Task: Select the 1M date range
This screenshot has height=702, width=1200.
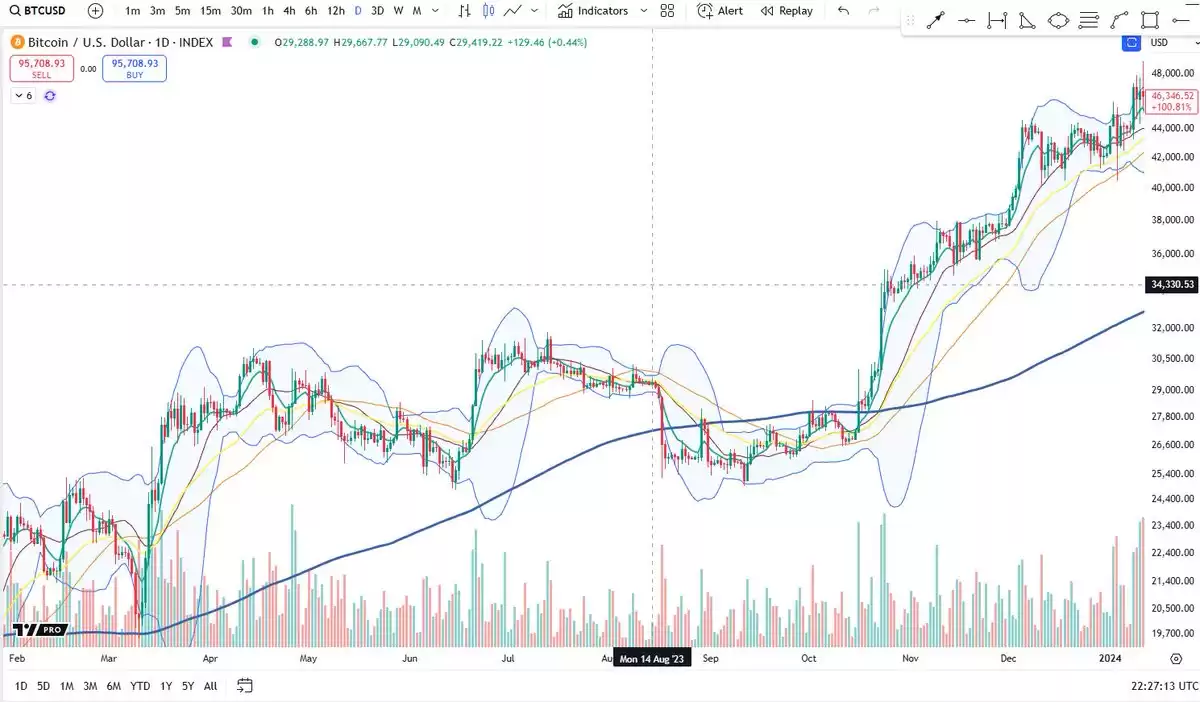Action: coord(67,686)
